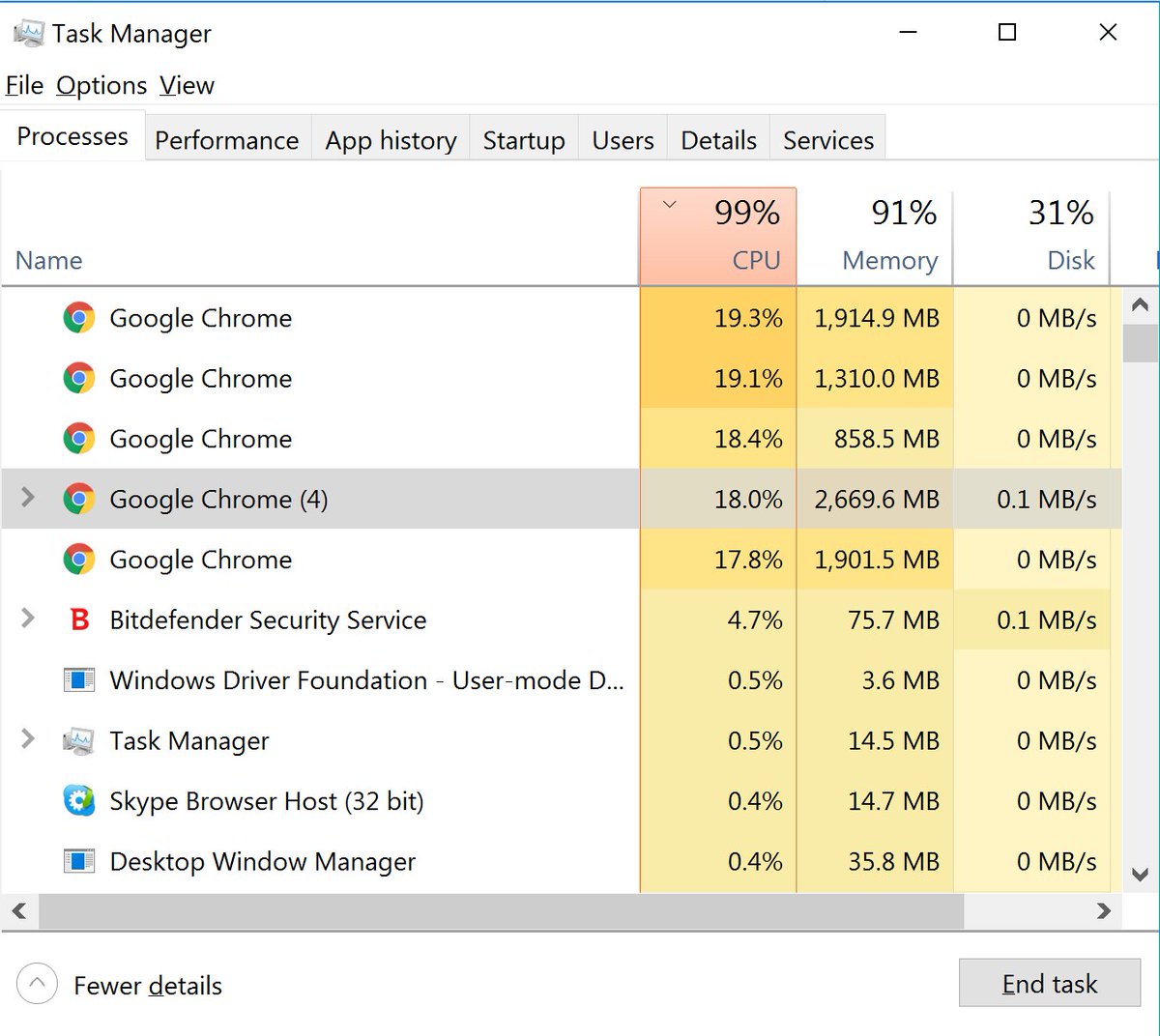Click the Task Manager title bar icon
1160x1036 pixels.
click(x=29, y=34)
